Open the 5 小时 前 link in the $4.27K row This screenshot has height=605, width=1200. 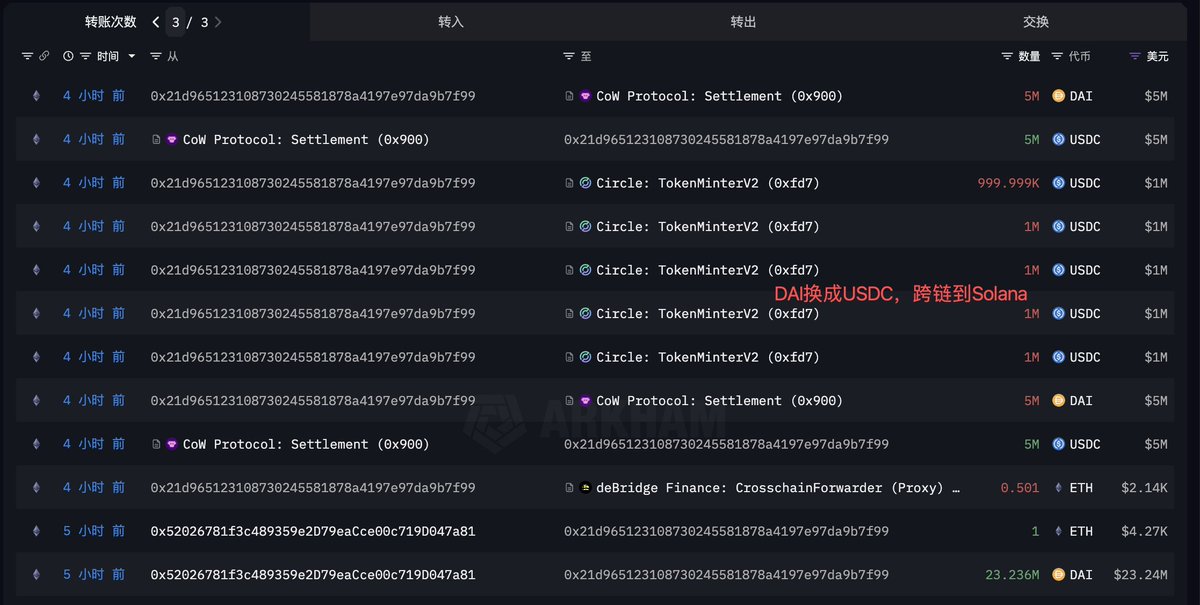[94, 531]
